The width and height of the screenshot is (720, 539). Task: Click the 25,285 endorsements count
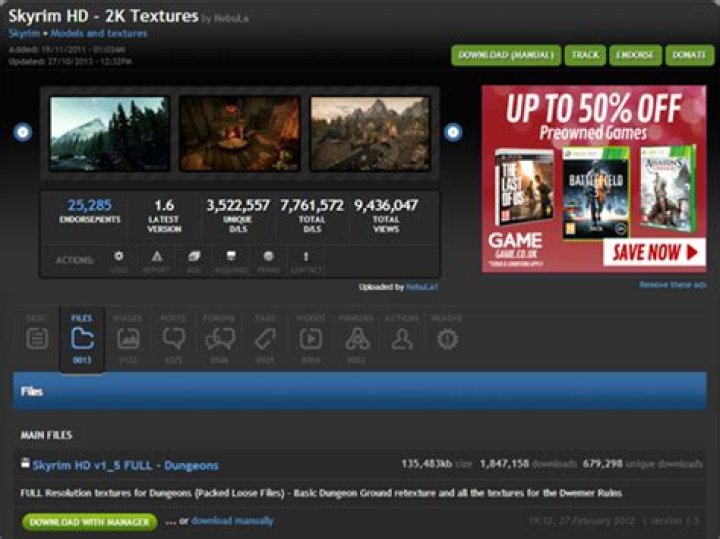pos(90,205)
